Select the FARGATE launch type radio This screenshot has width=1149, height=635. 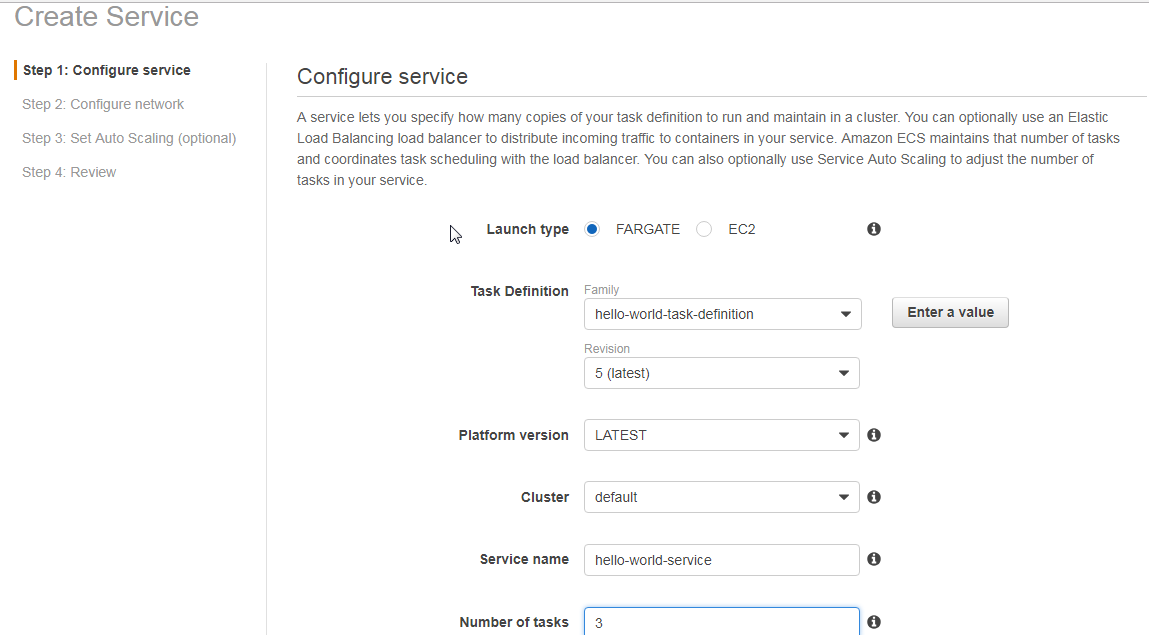tap(592, 229)
